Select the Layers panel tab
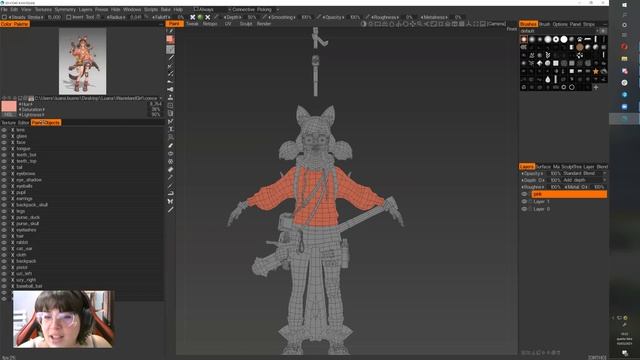This screenshot has height=360, width=640. click(527, 167)
